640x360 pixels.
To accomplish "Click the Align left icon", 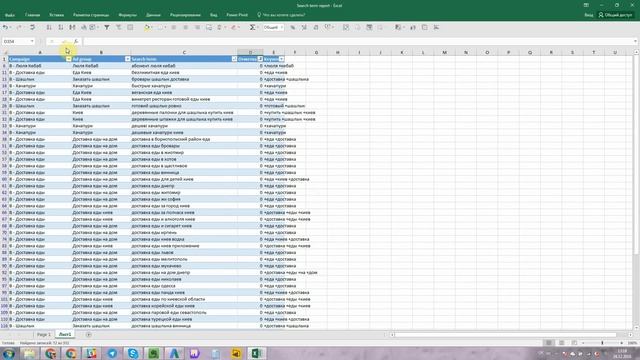I will [173, 27].
